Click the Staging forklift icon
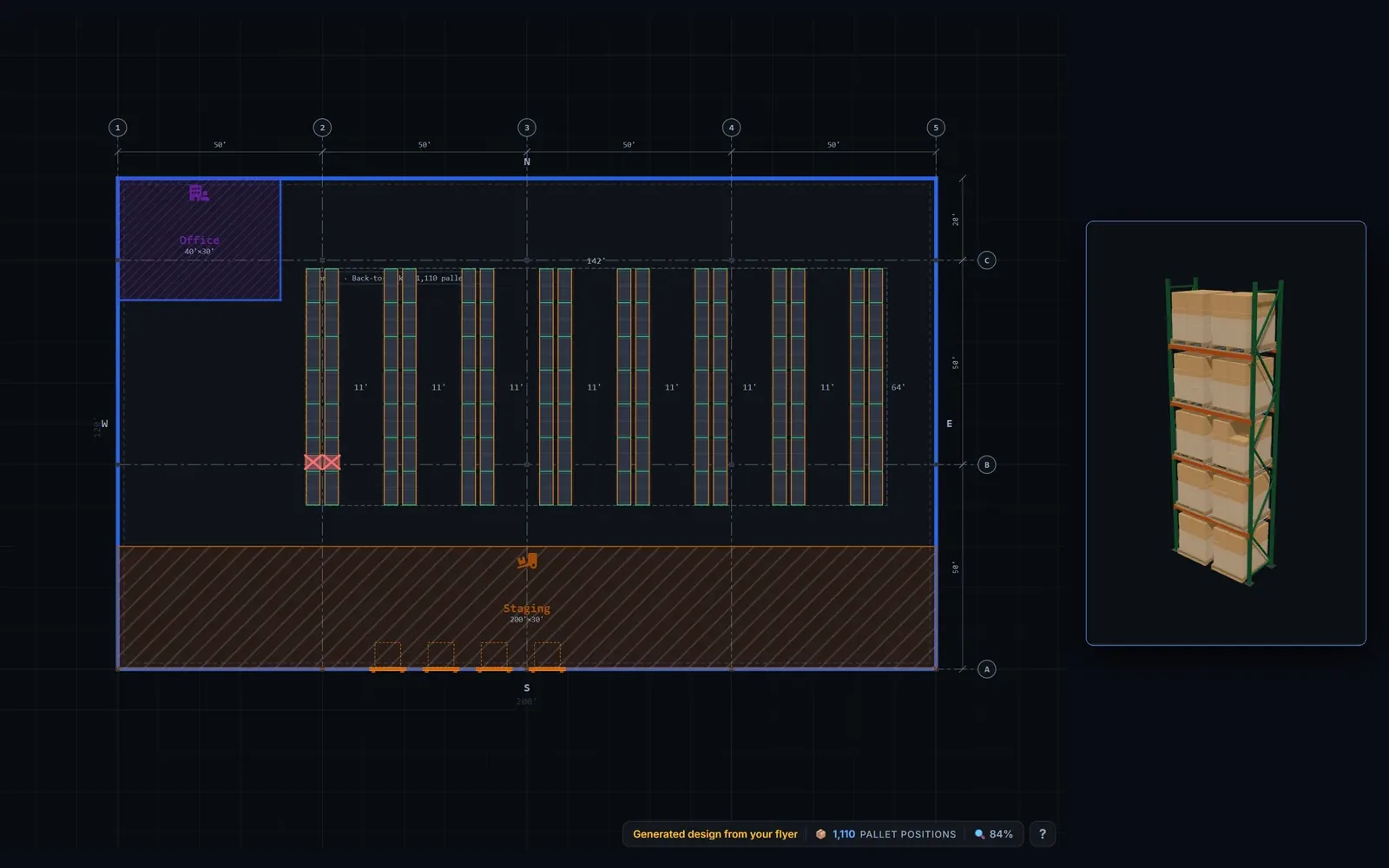 [x=527, y=561]
